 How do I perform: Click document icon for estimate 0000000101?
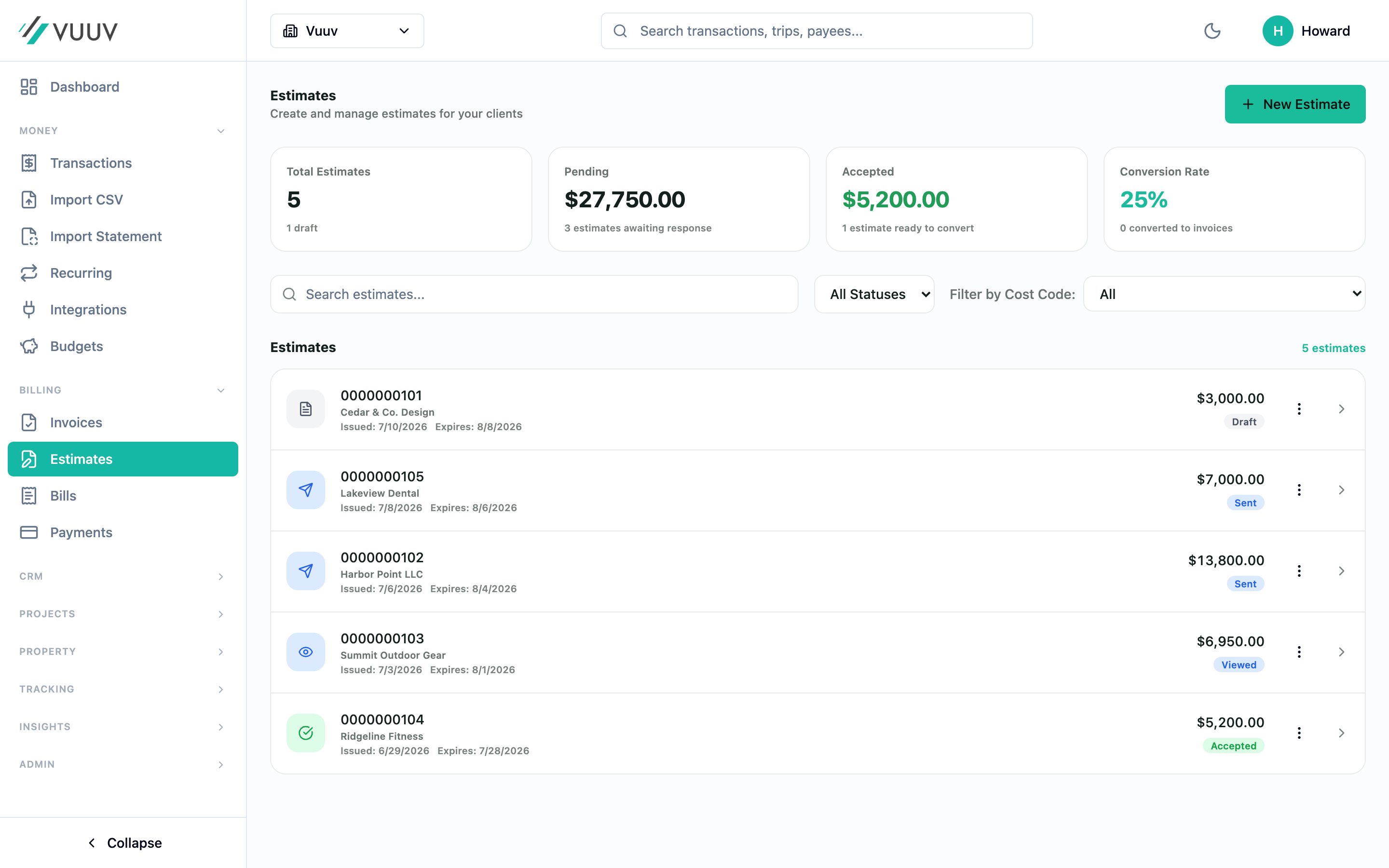pyautogui.click(x=306, y=409)
